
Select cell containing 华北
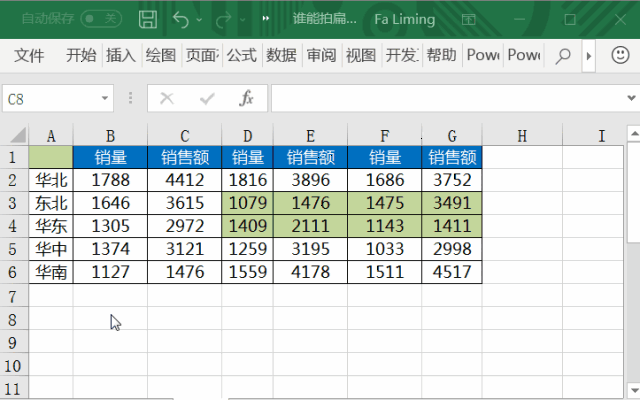click(51, 180)
